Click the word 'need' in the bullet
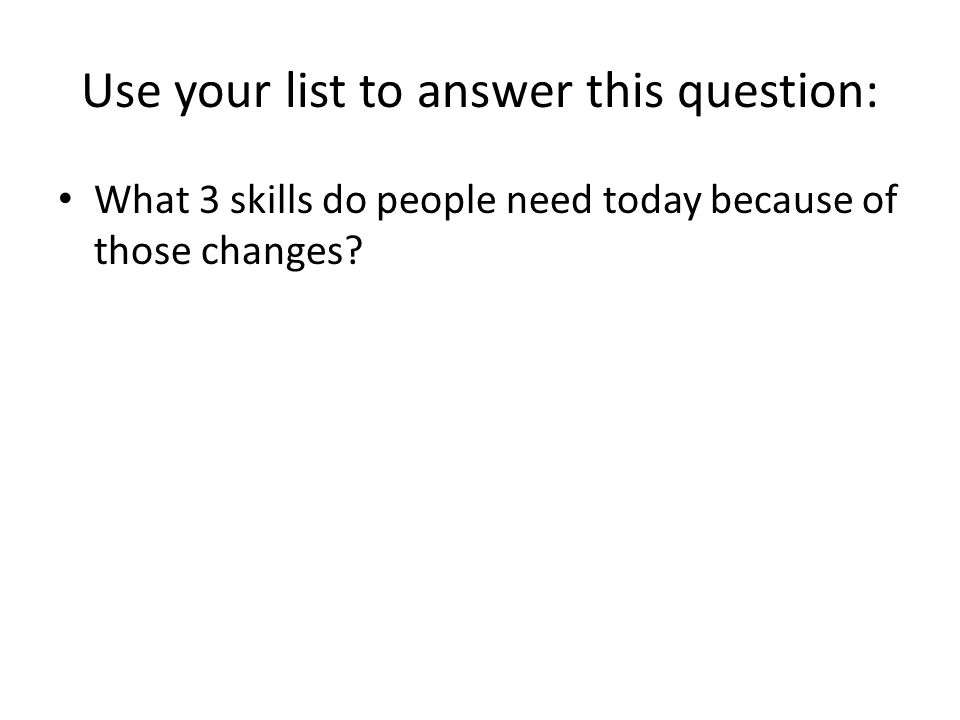Viewport: 960px width, 720px height. [x=549, y=200]
